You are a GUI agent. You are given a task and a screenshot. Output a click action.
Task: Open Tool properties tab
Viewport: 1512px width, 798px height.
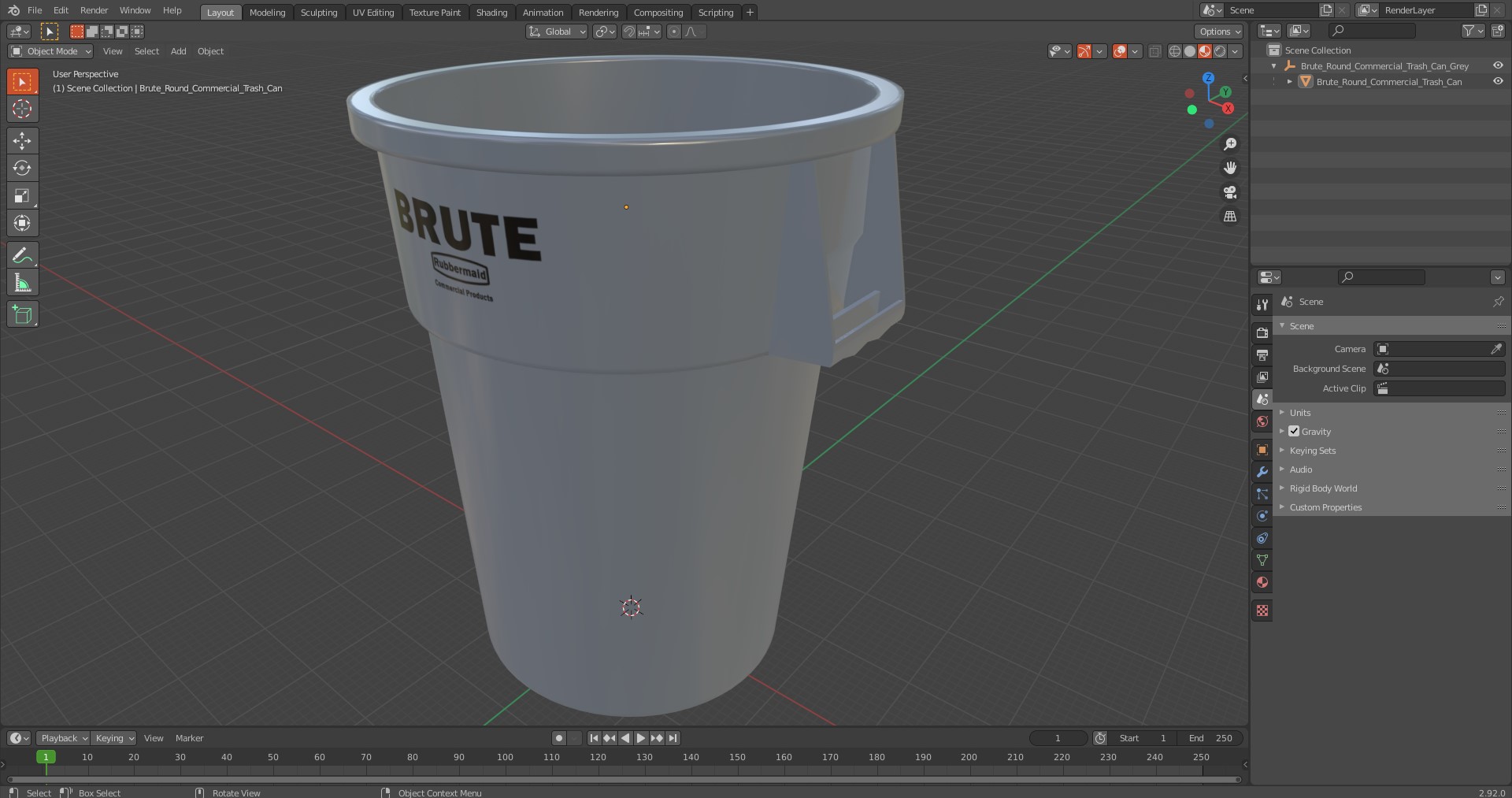pos(1262,304)
